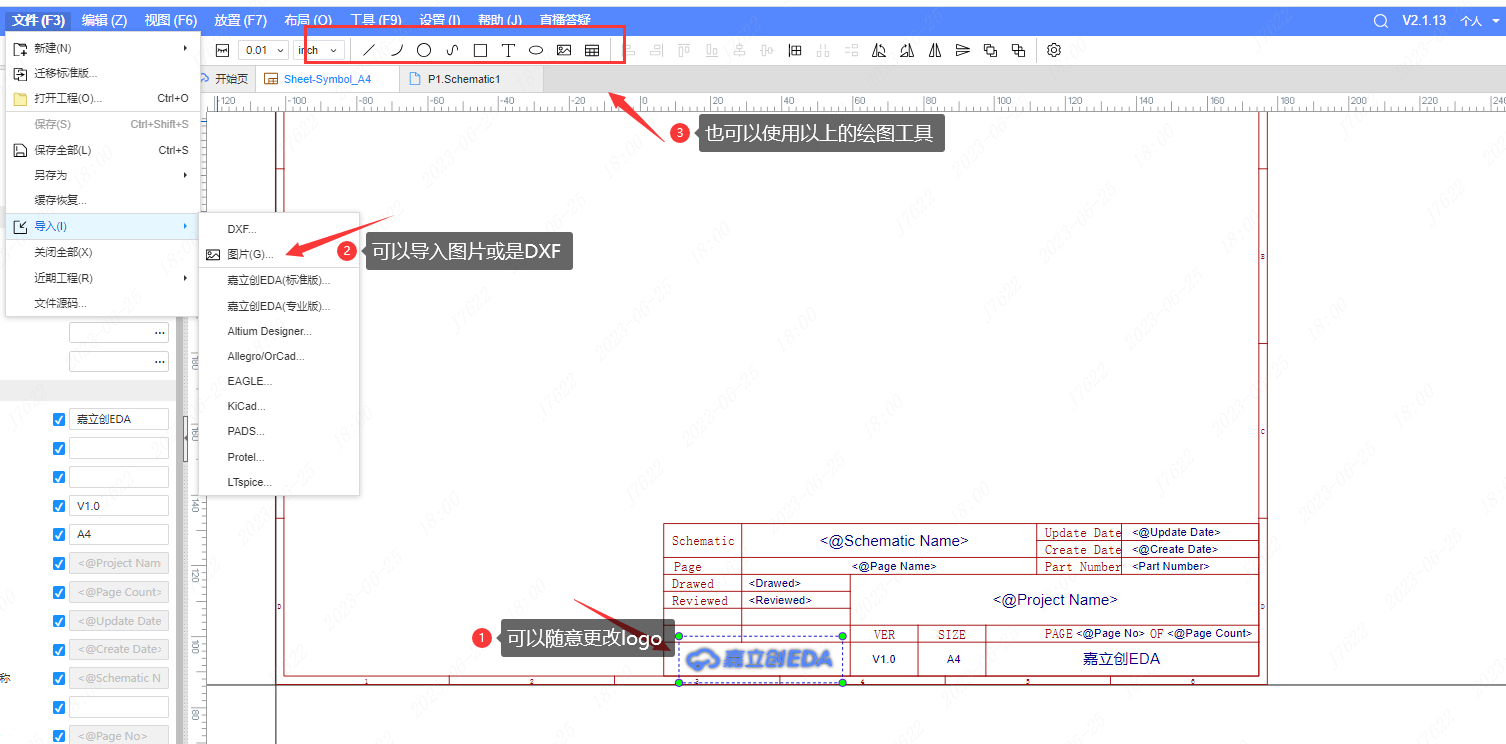Click into the V1.0 input field
Image resolution: width=1506 pixels, height=744 pixels.
pyautogui.click(x=119, y=506)
